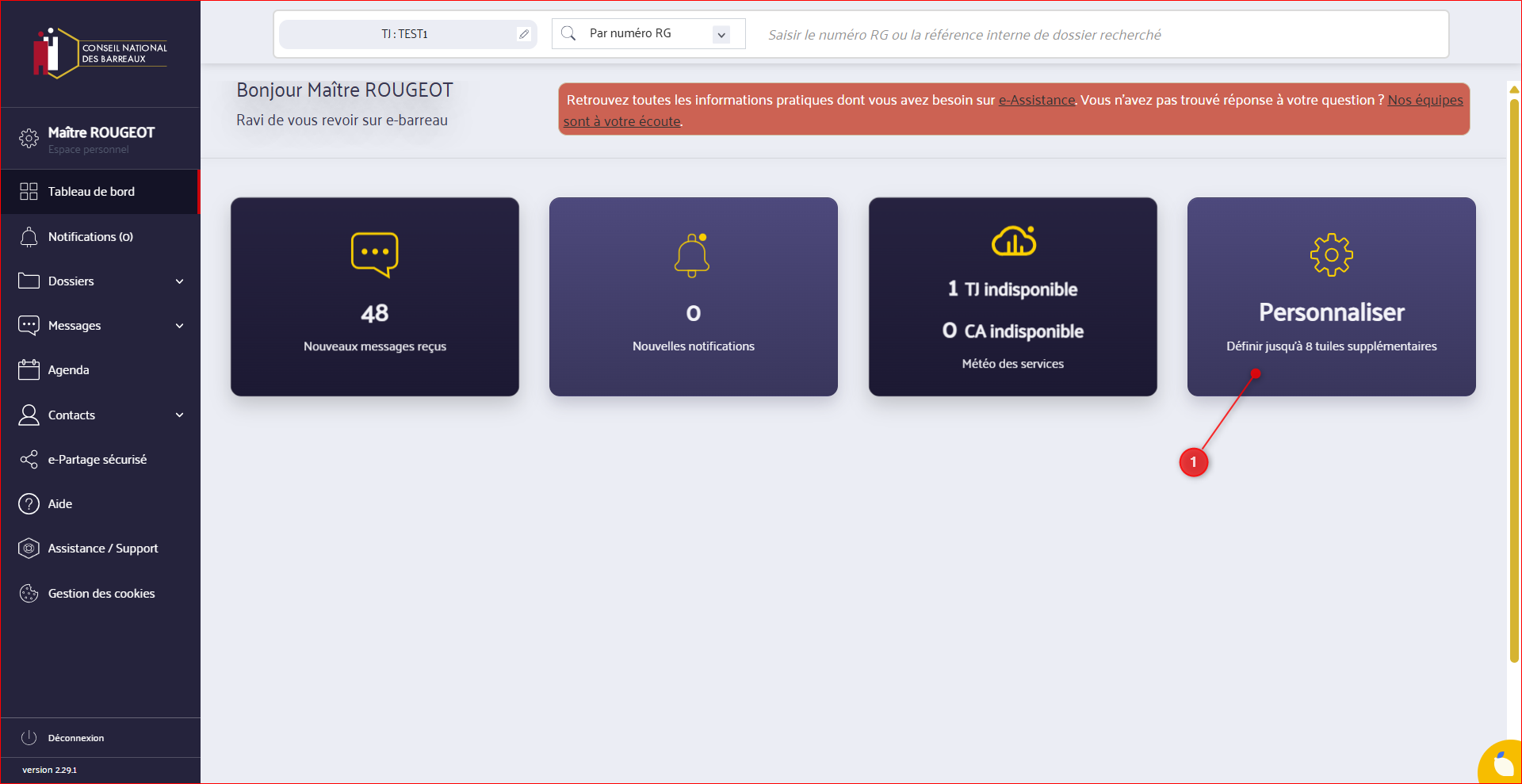Follow the e-Assistance link in banner
The height and width of the screenshot is (784, 1522).
pos(1036,100)
